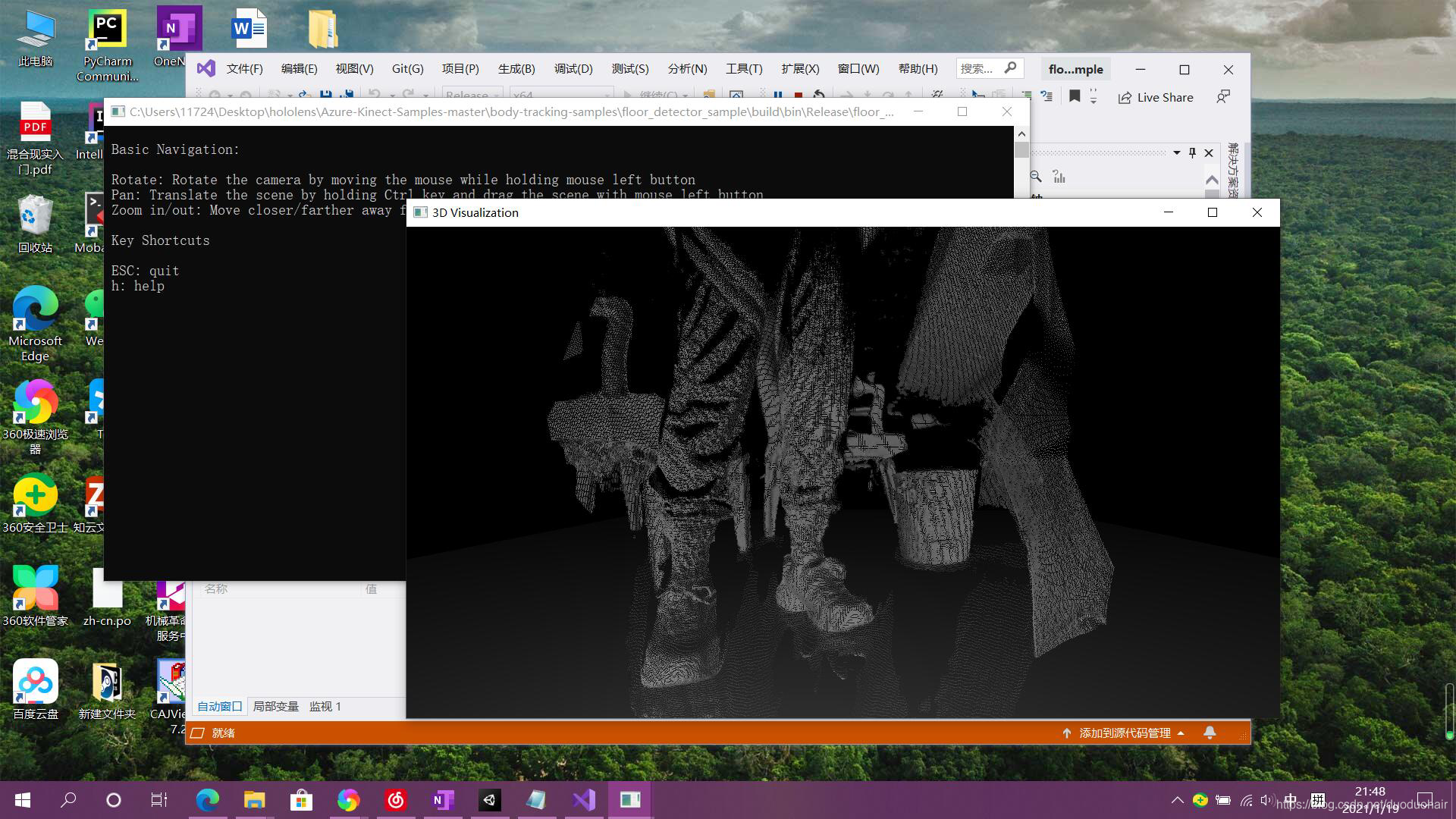The height and width of the screenshot is (819, 1456).
Task: Select the 360安全卫士 desktop shortcut
Action: pyautogui.click(x=35, y=503)
